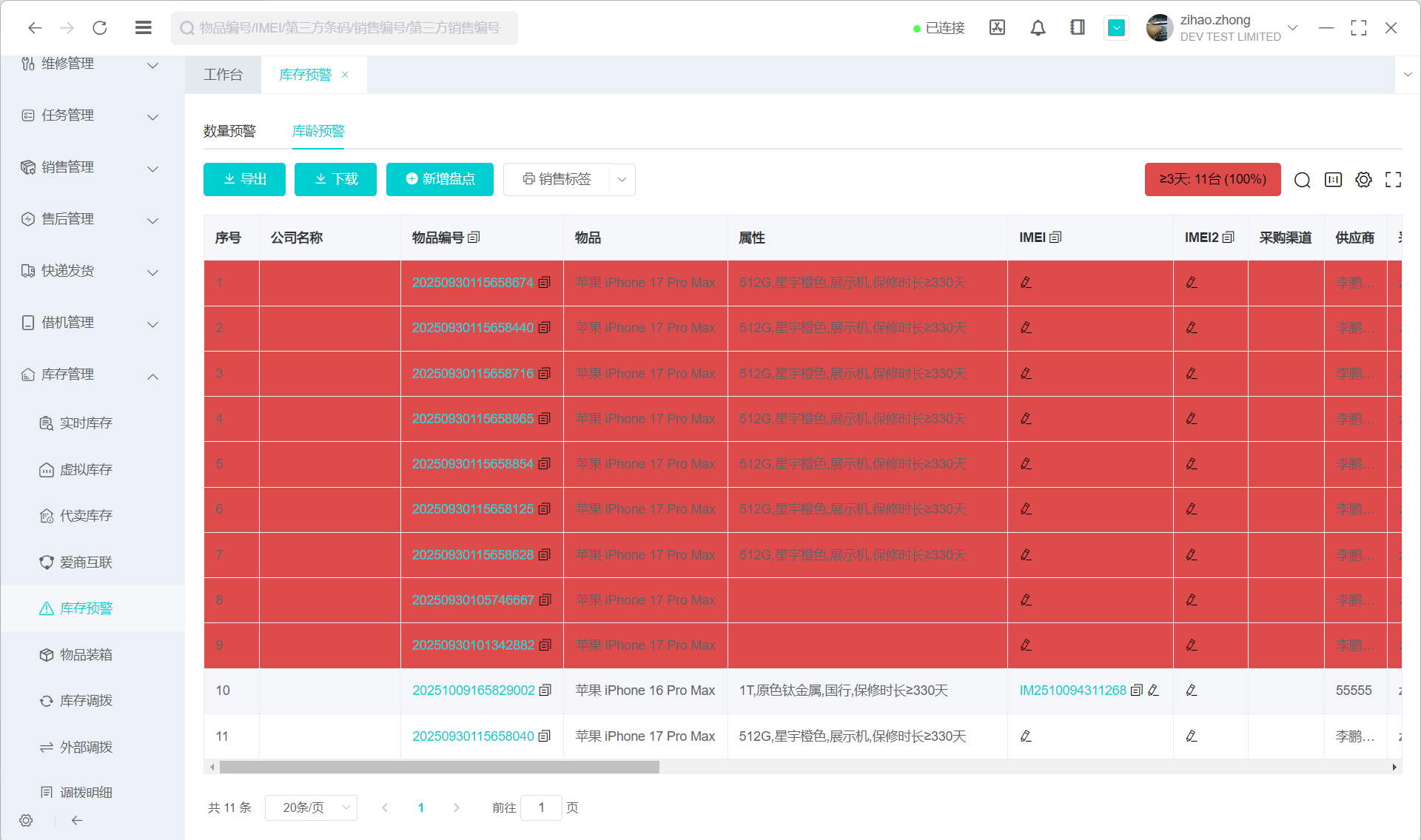This screenshot has height=840, width=1421.
Task: Open column settings gear icon
Action: [1363, 180]
